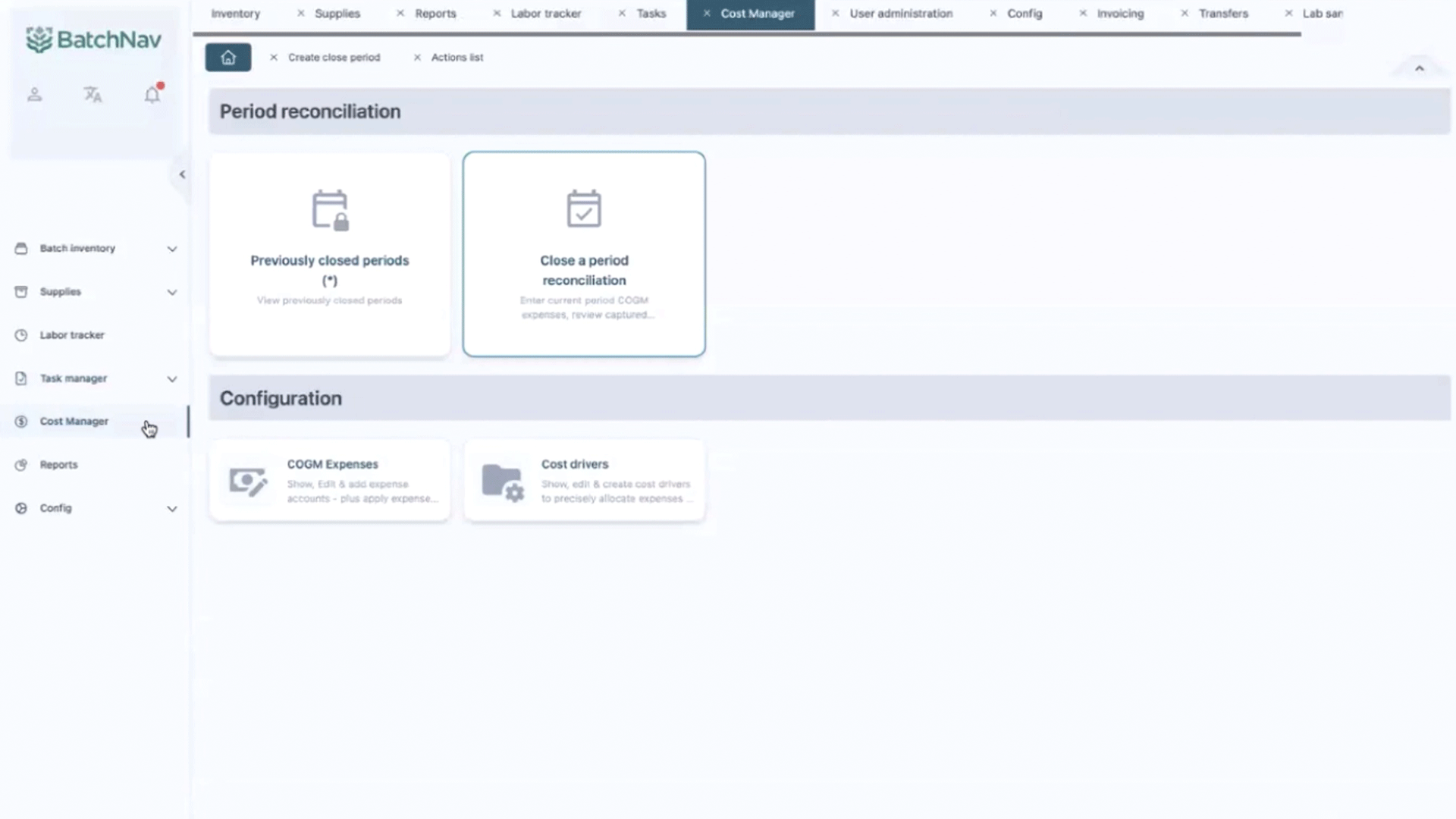This screenshot has width=1456, height=819.
Task: Open the user profile icon
Action: click(35, 95)
